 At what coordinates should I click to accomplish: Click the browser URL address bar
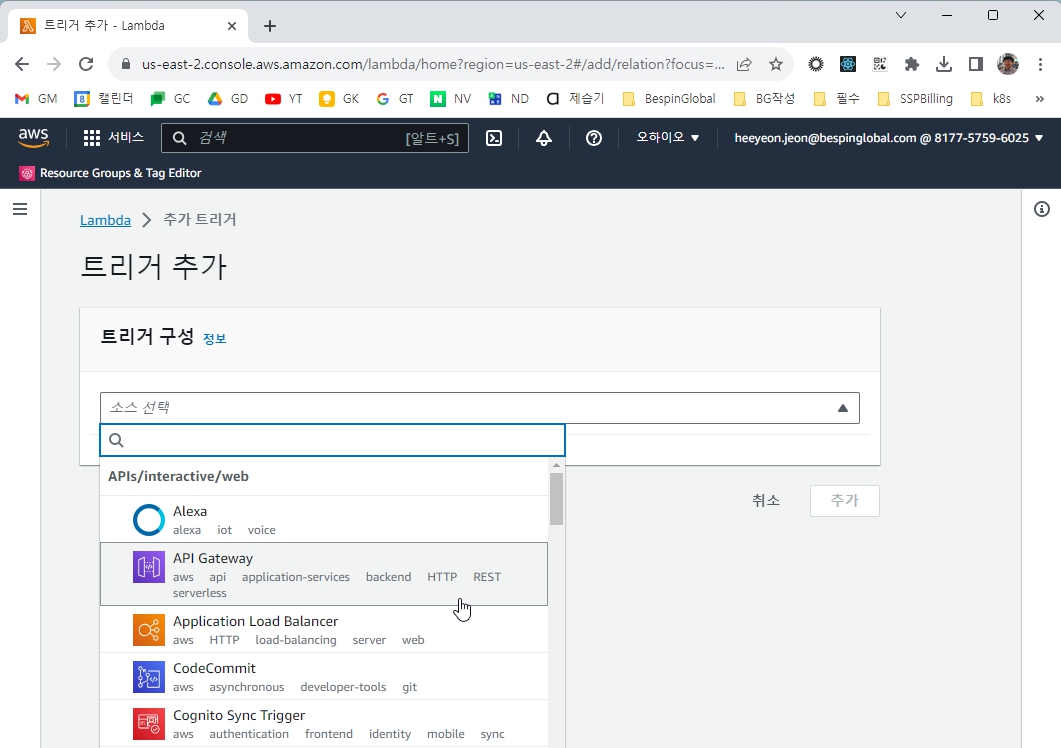[x=433, y=64]
